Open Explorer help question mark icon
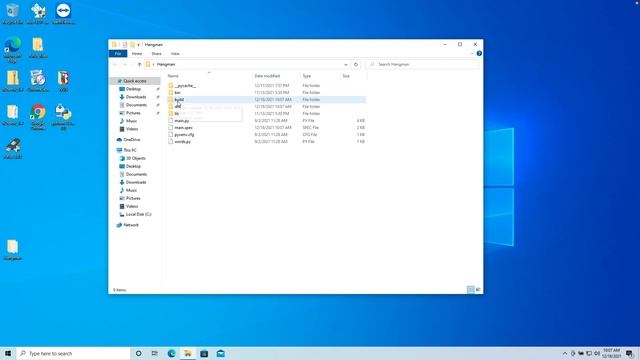The image size is (640, 360). [x=479, y=53]
